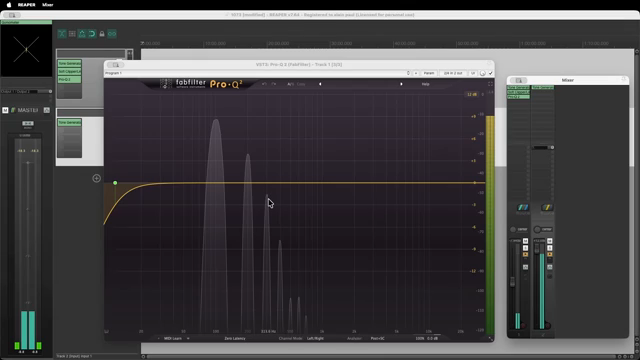Open MIDI Learn dropdown arrow

188,338
